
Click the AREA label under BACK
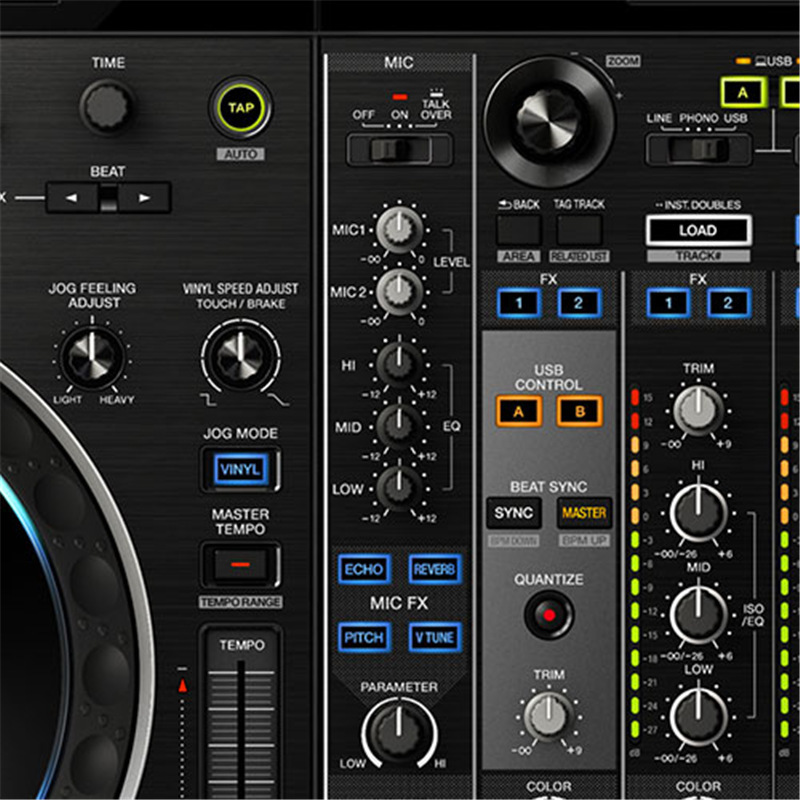point(519,257)
